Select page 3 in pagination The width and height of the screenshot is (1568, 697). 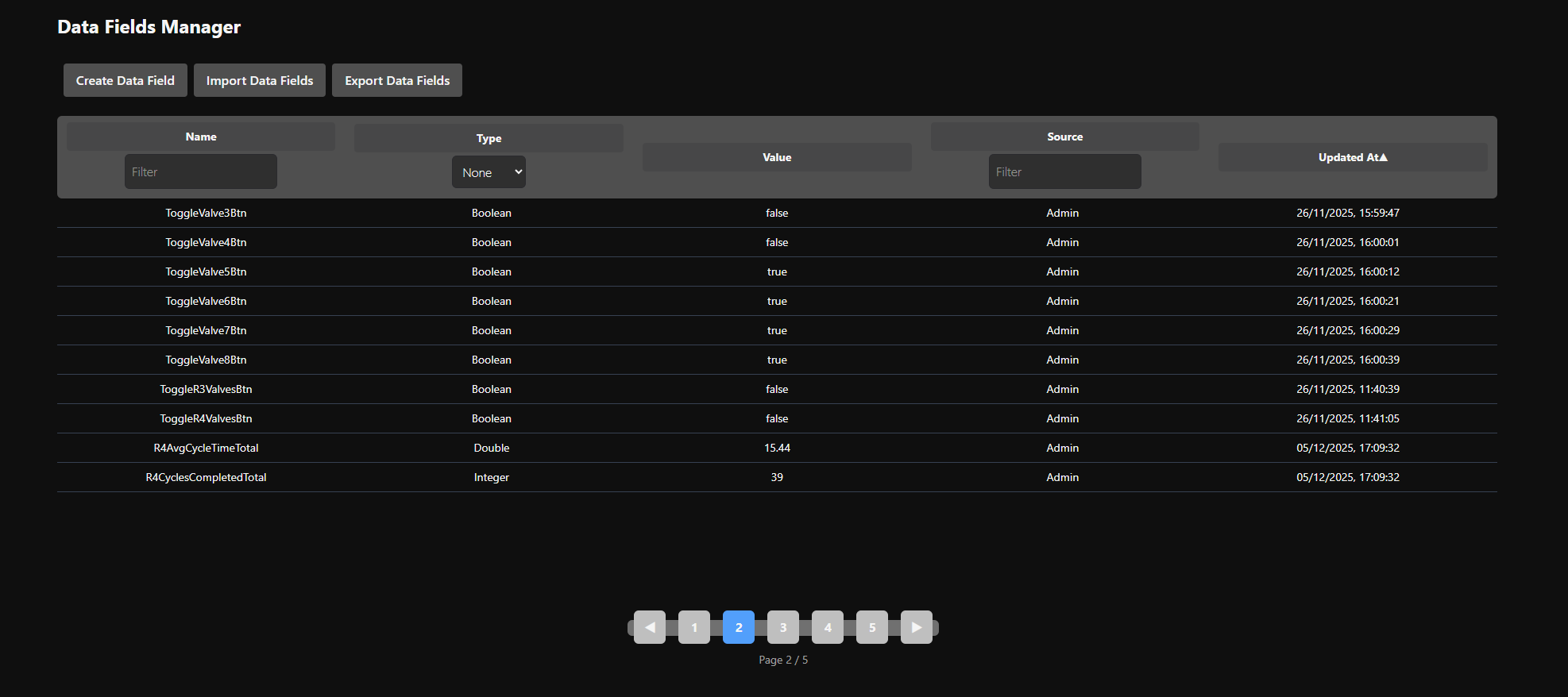pyautogui.click(x=782, y=627)
